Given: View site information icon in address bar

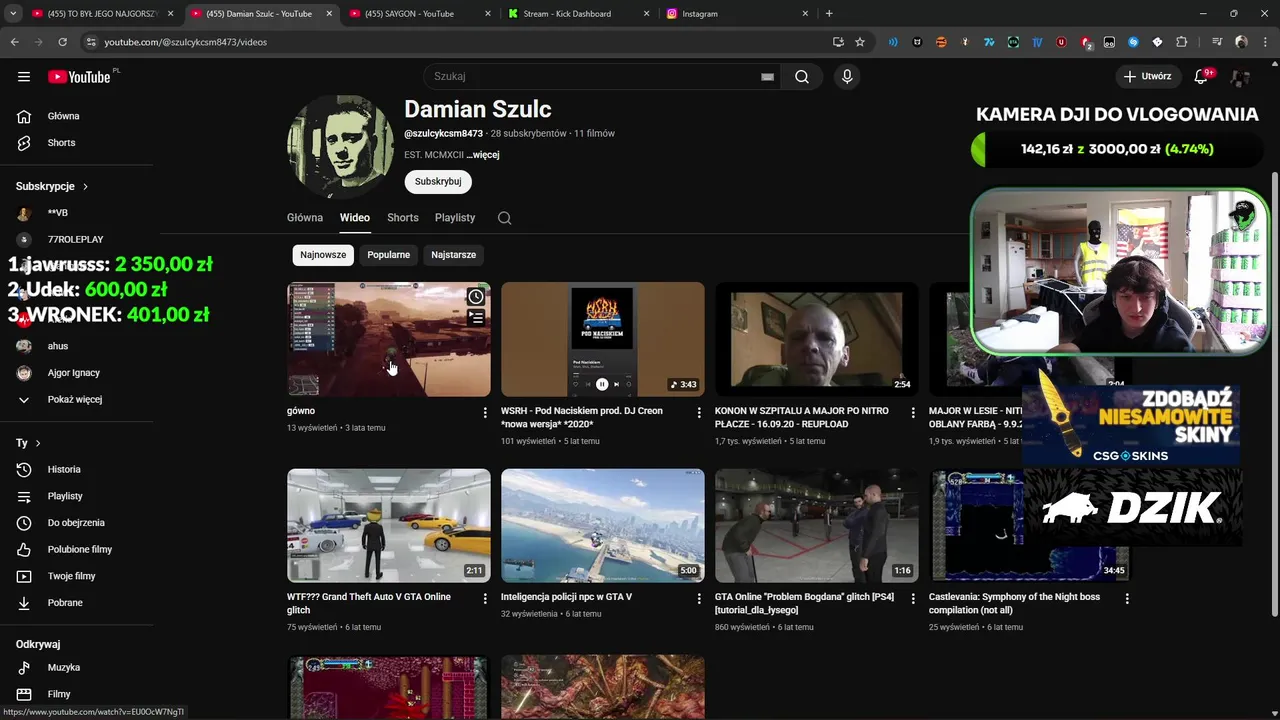Looking at the screenshot, I should tap(91, 42).
